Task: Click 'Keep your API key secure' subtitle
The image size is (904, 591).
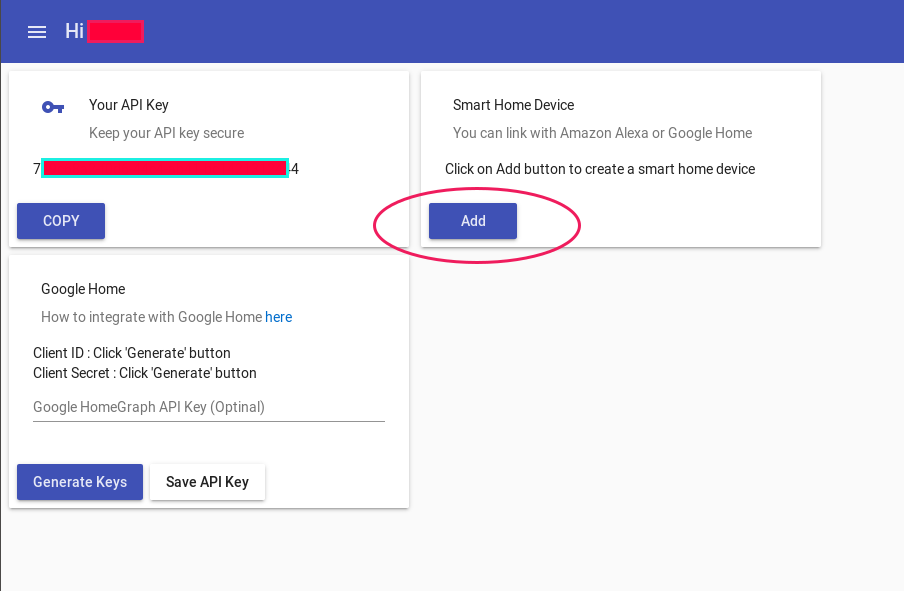Action: point(166,133)
